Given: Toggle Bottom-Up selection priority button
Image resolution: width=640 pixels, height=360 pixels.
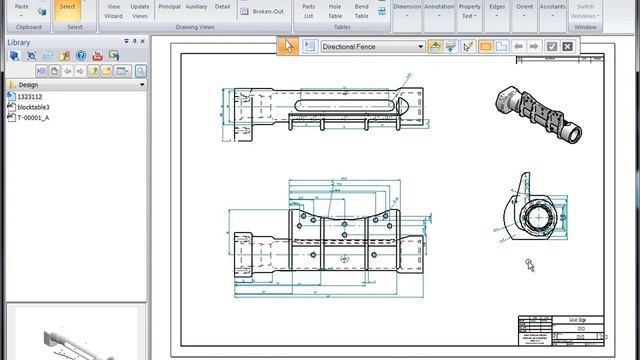Looking at the screenshot, I should [451, 47].
